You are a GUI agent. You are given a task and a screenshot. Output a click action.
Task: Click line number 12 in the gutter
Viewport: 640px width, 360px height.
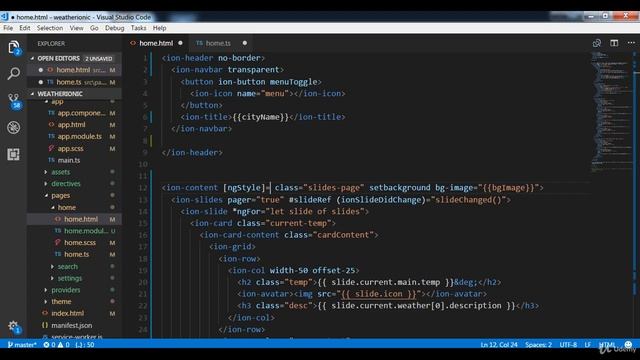[142, 188]
